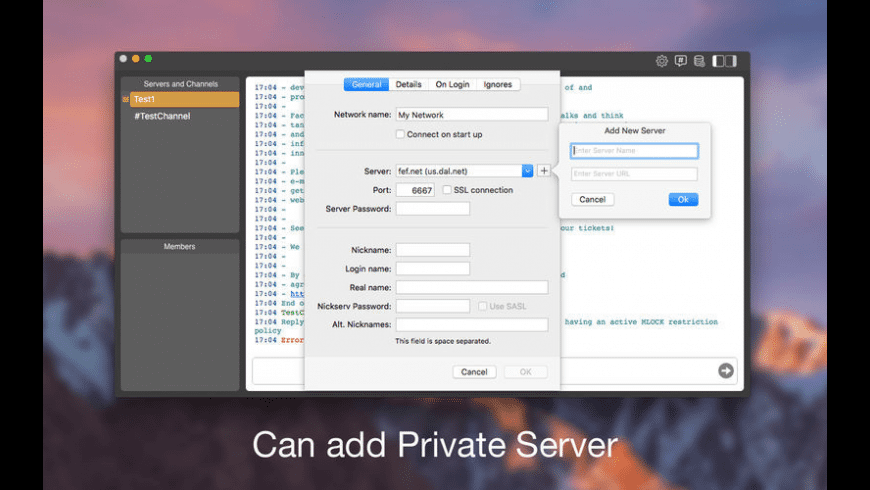The height and width of the screenshot is (490, 870).
Task: Click the Port field showing 6667
Action: [415, 190]
